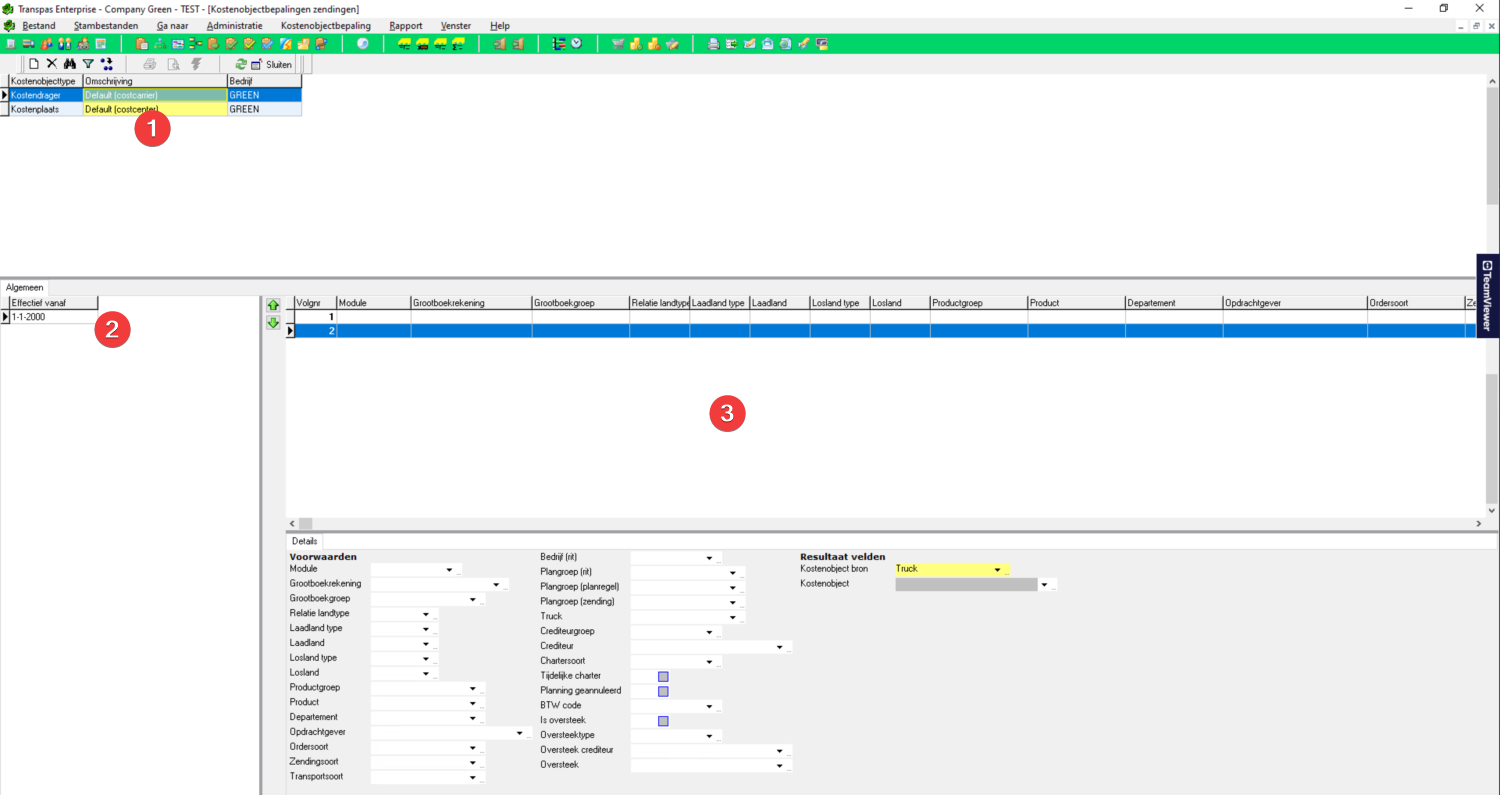1500x795 pixels.
Task: Click the shopping cart icon in green toolbar
Action: point(618,44)
